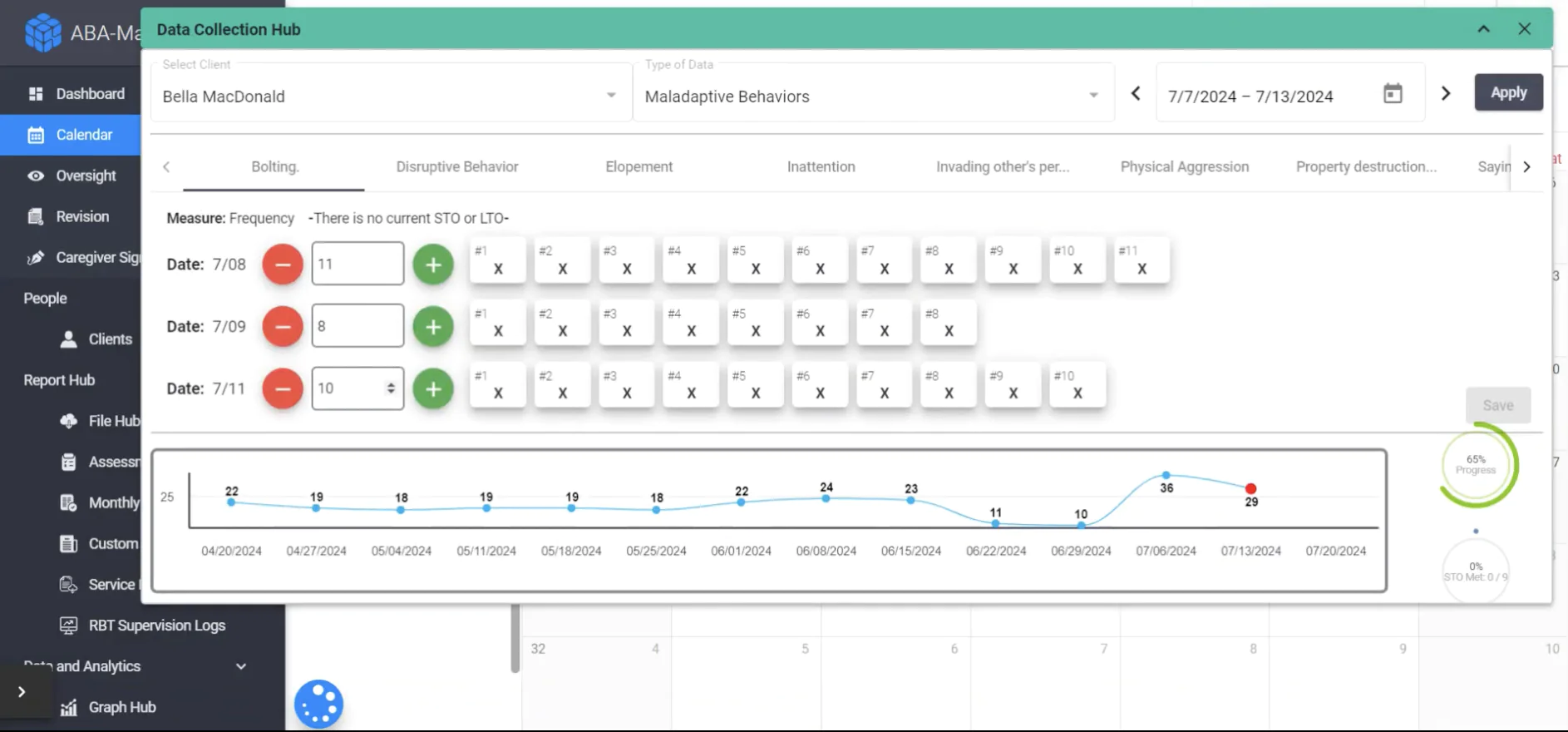Image resolution: width=1568 pixels, height=732 pixels.
Task: Collapse the Data Collection Hub panel
Action: [1483, 29]
